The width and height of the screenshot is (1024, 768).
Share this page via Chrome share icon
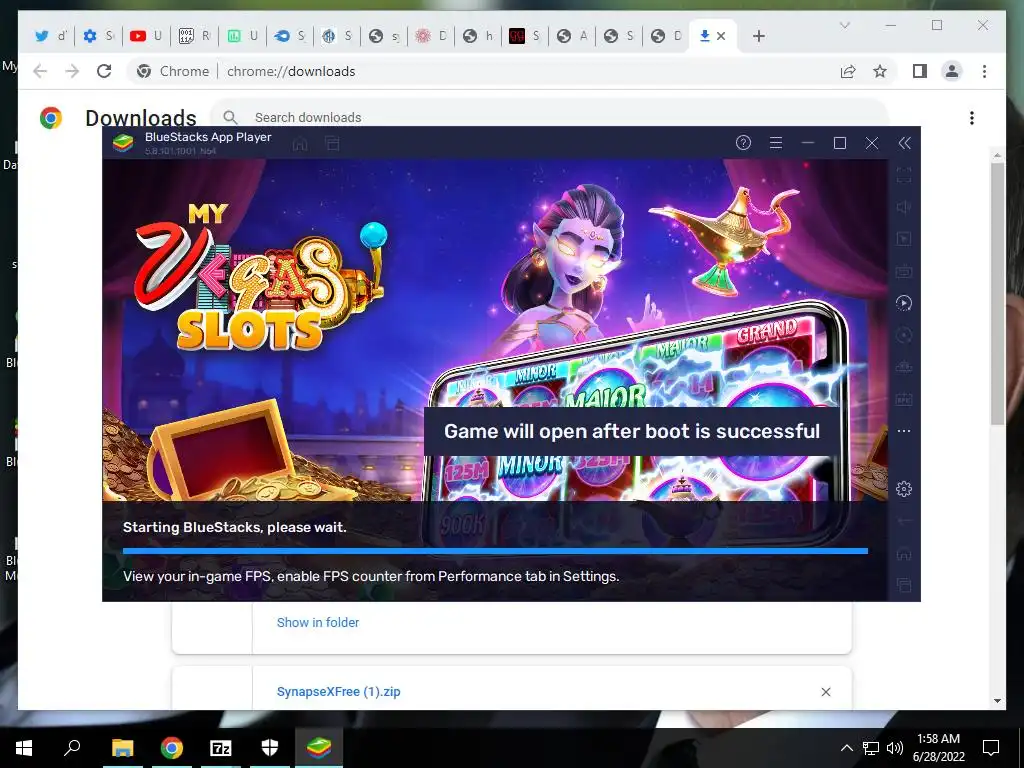[x=848, y=71]
